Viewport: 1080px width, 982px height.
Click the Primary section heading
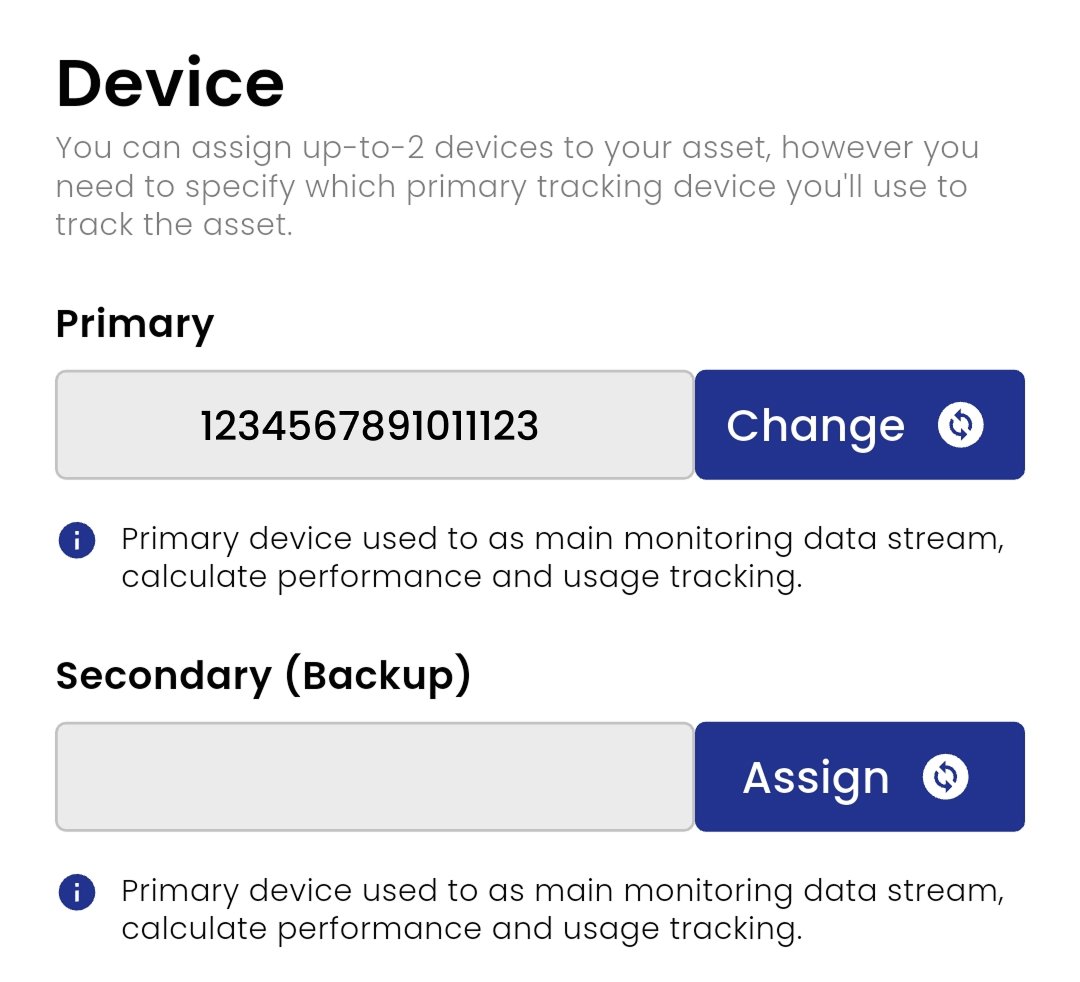(135, 322)
